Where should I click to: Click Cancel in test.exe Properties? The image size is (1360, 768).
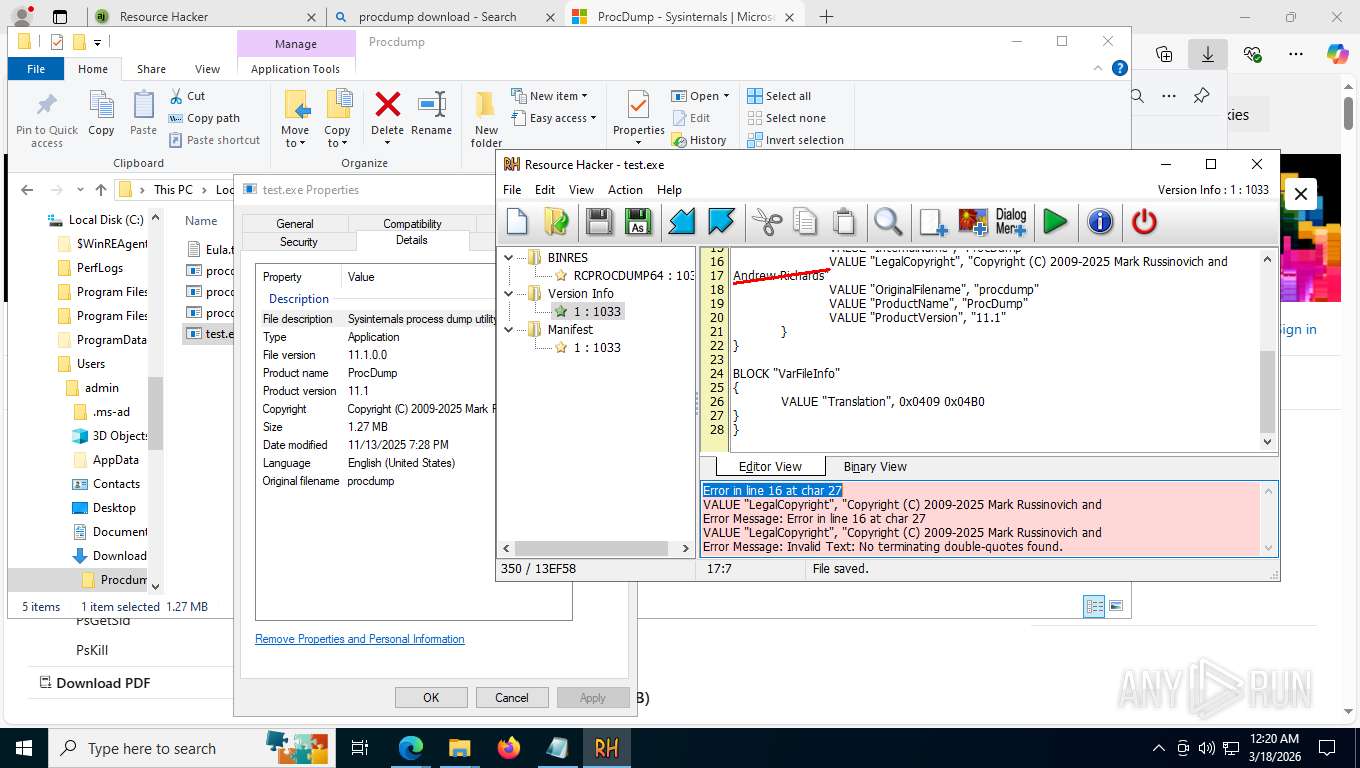pyautogui.click(x=512, y=698)
